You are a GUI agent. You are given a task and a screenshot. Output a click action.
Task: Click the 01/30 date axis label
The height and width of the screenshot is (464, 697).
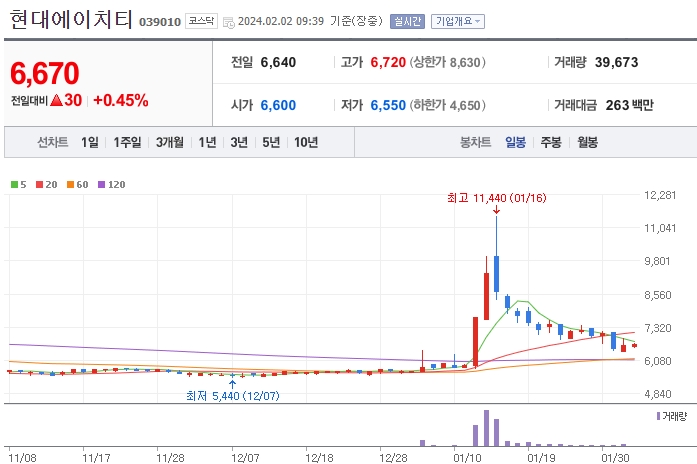[x=616, y=458]
